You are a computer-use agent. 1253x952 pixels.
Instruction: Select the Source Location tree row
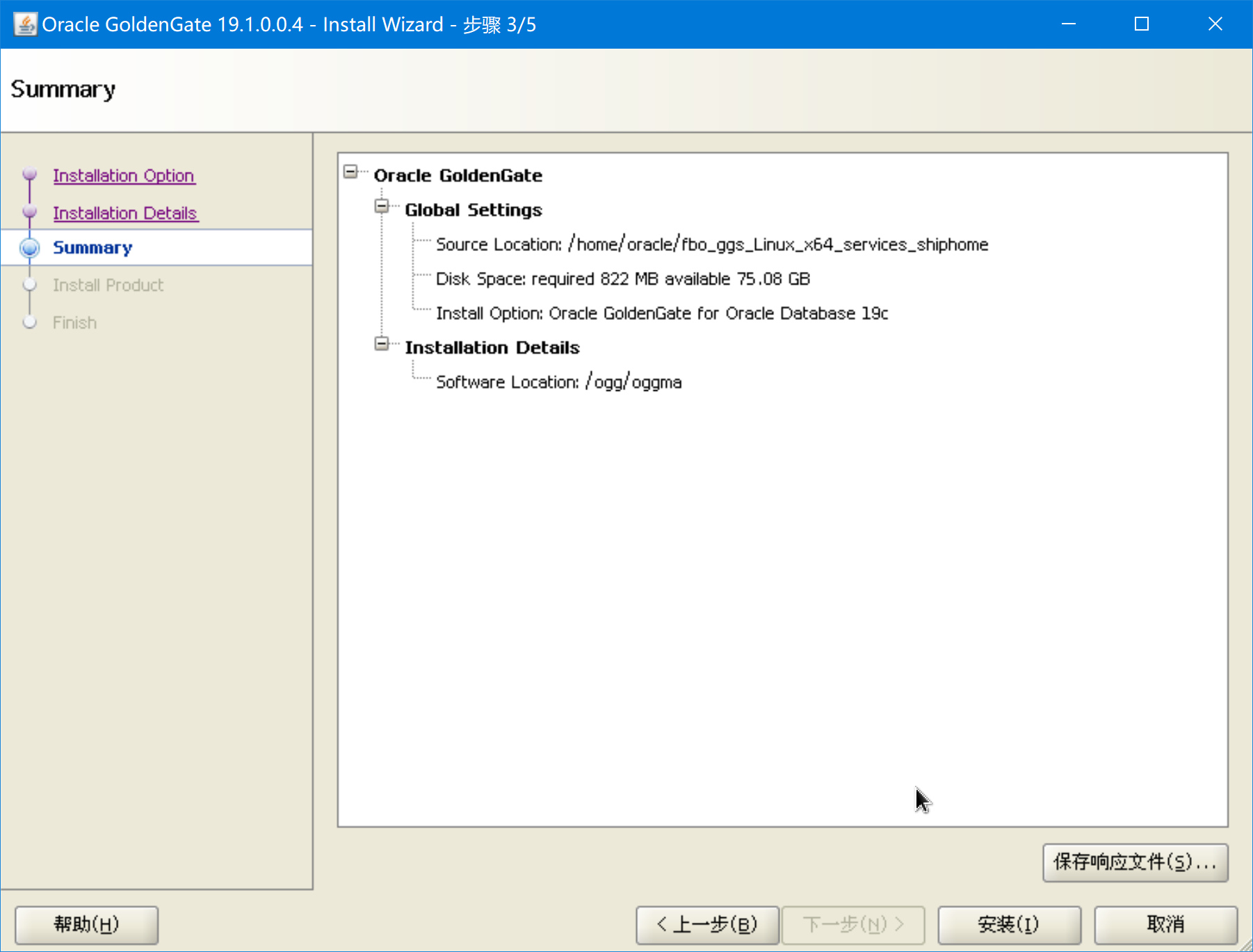(712, 245)
